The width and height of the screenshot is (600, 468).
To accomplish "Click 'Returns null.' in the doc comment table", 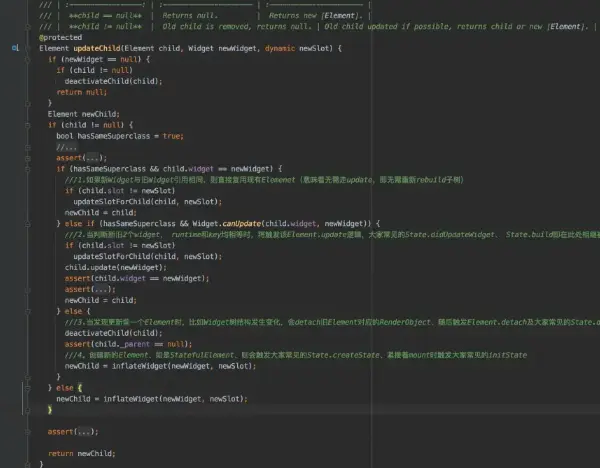I will pos(190,16).
